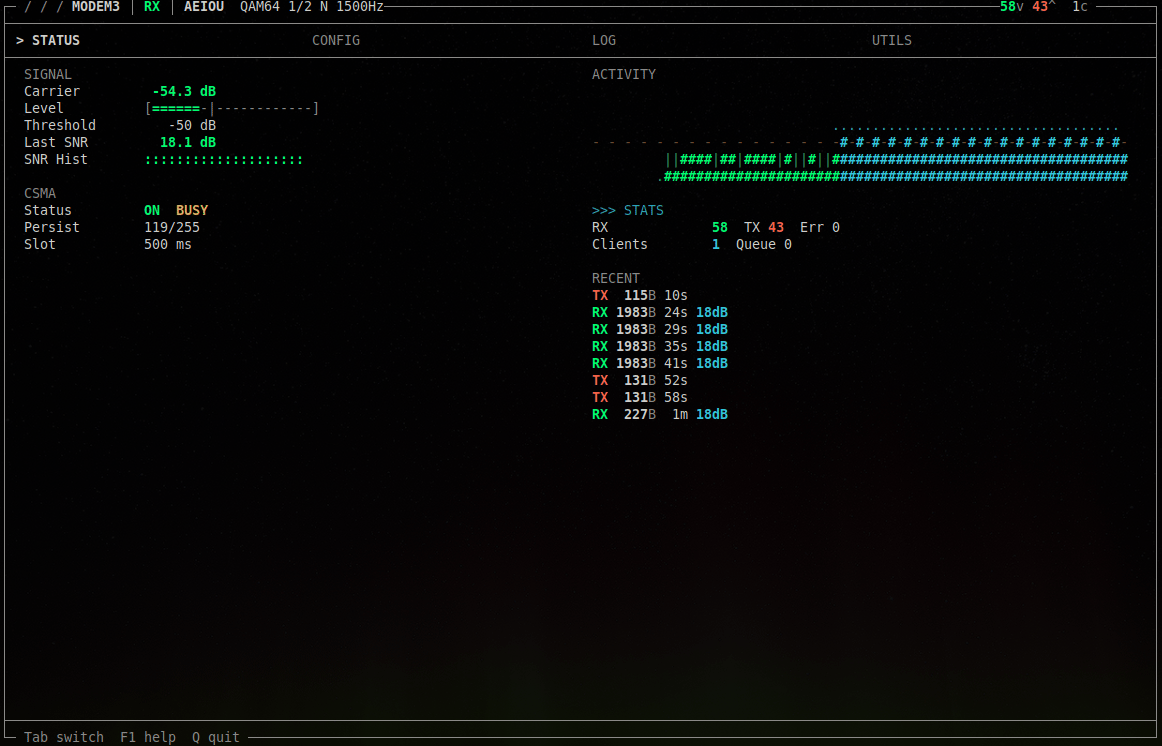Click the >>> STATS heading
Screen dimensions: 1162x746
628,210
